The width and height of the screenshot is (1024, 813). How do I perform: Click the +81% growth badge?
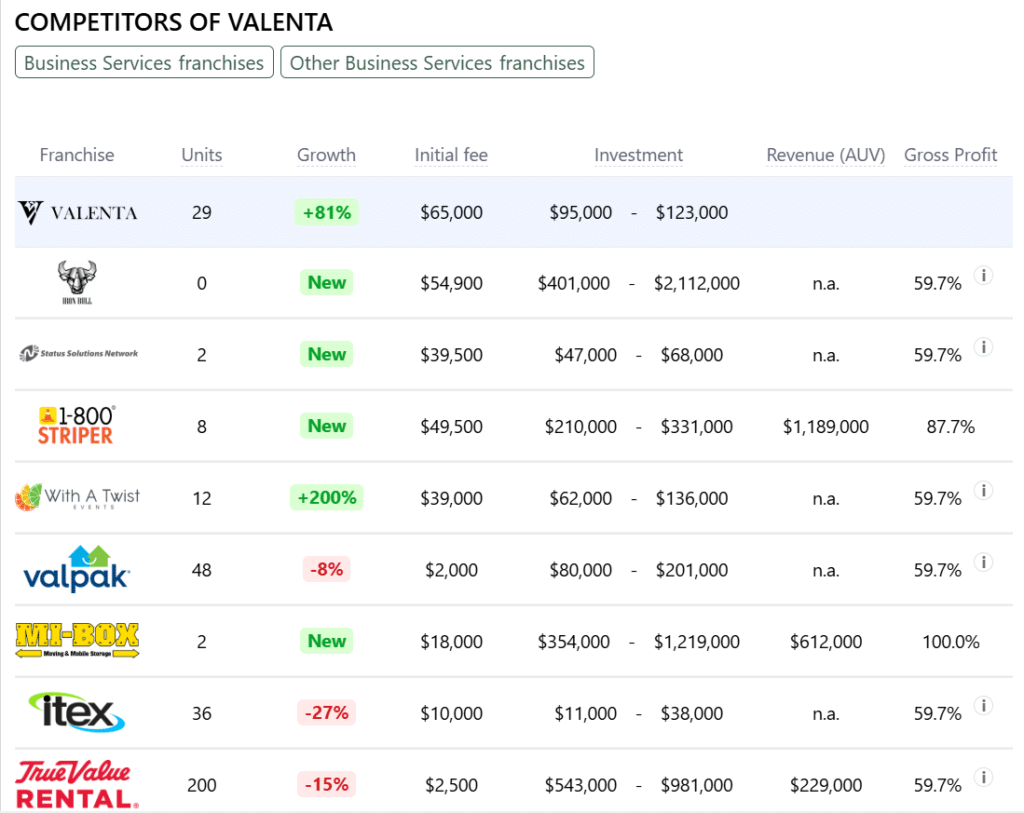click(x=327, y=212)
